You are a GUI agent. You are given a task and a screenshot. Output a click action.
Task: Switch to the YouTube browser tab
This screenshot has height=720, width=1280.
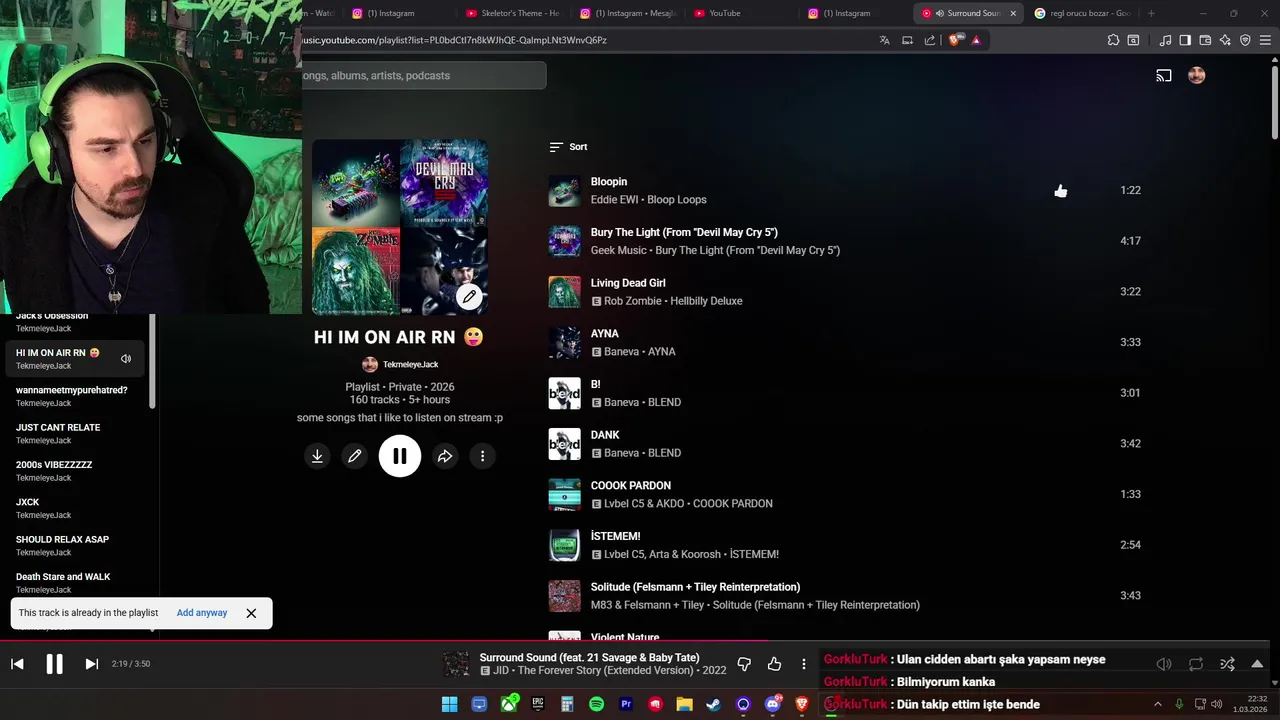click(x=740, y=13)
